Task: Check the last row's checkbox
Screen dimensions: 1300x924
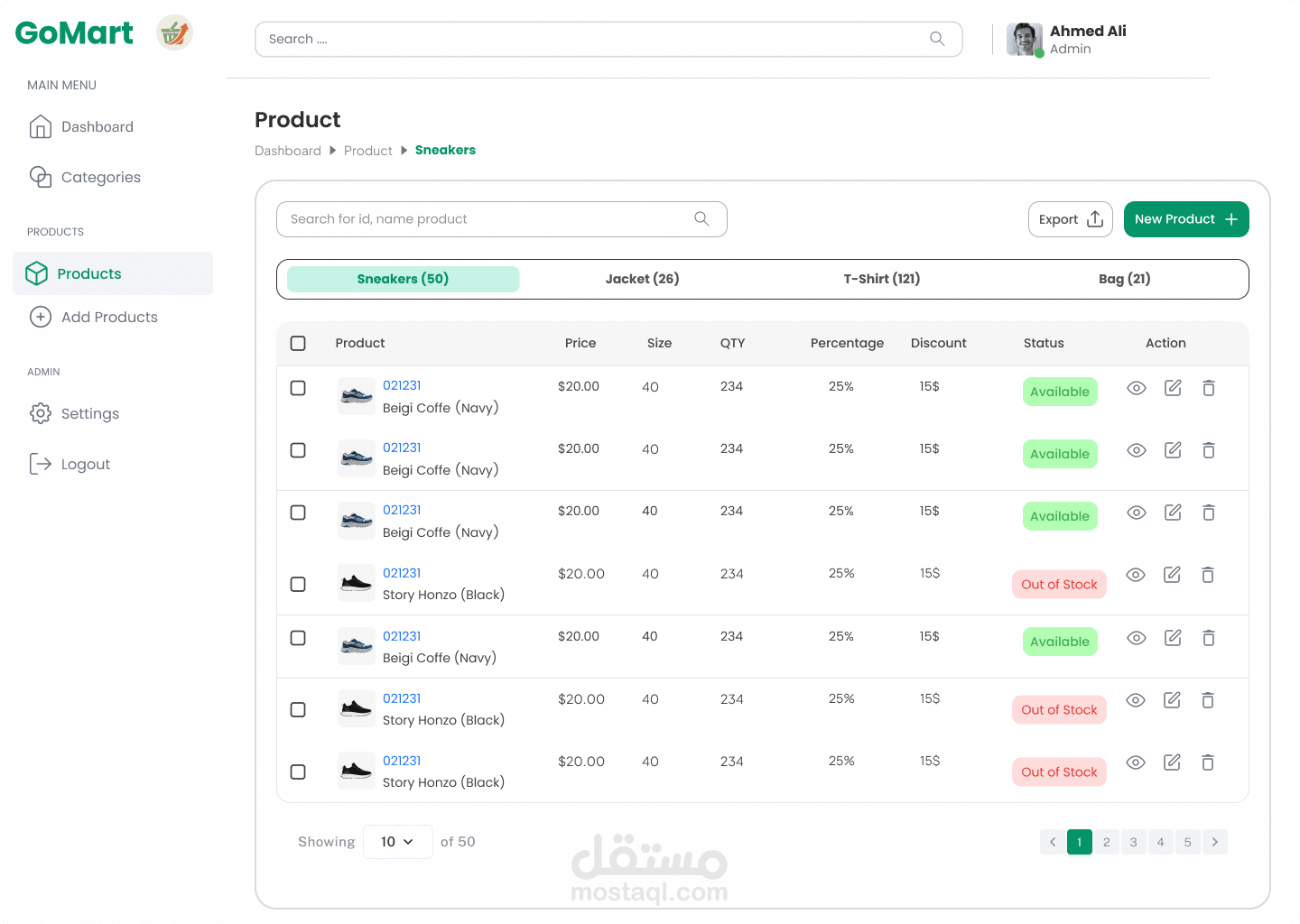Action: click(x=298, y=772)
